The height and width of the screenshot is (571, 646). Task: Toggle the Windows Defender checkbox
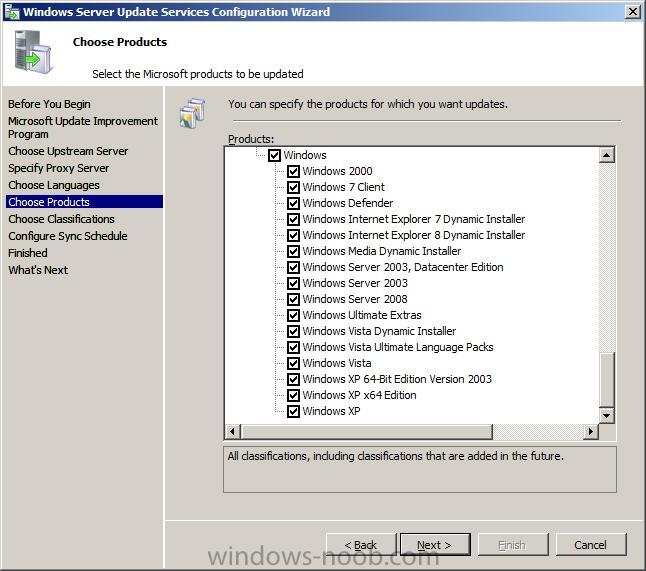point(293,204)
